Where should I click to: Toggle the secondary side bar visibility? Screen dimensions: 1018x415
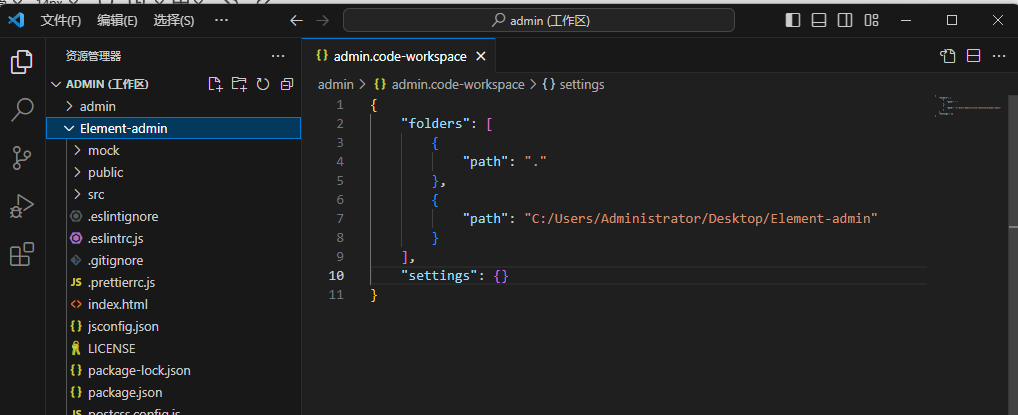coord(845,20)
